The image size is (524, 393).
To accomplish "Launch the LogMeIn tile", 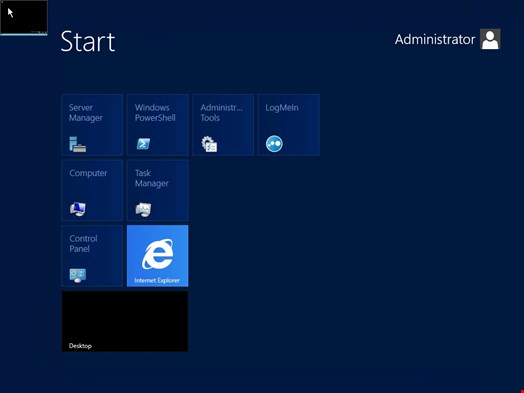I will (x=289, y=125).
